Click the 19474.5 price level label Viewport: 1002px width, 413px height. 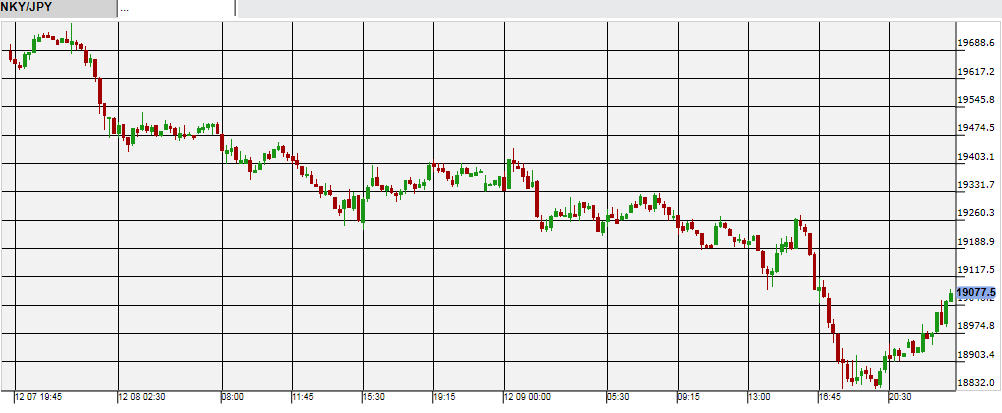(976, 128)
